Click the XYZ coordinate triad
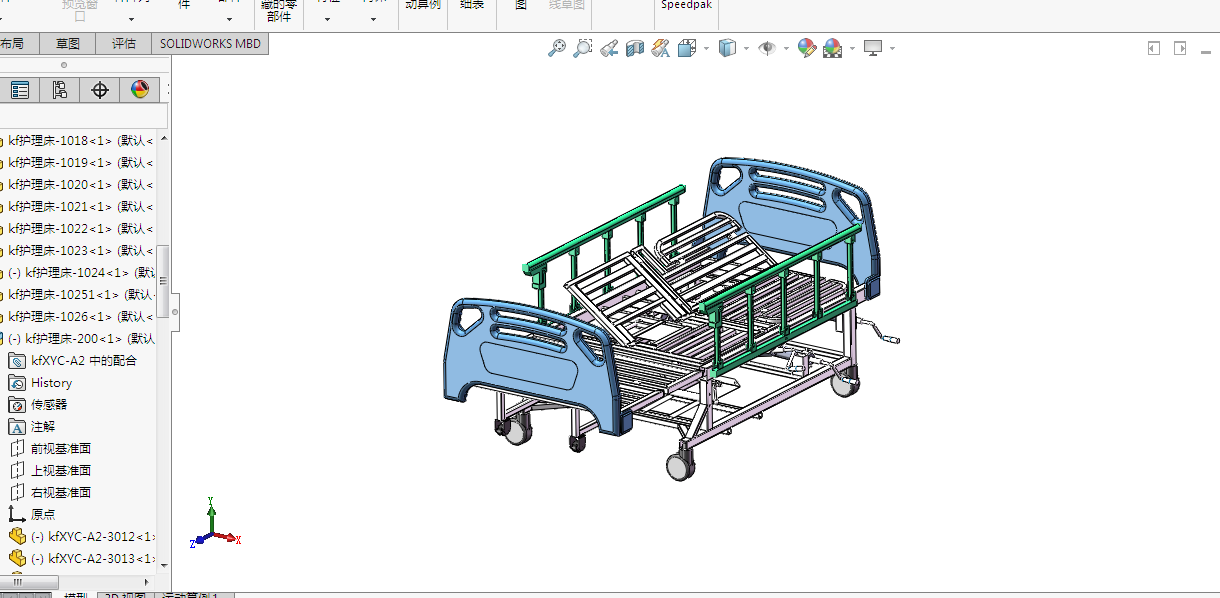Viewport: 1220px width, 598px height. coord(214,523)
